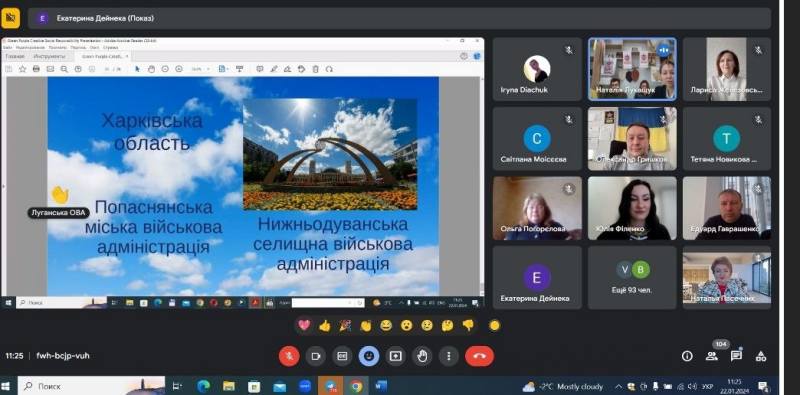Send the PDF by email icon

pos(50,69)
